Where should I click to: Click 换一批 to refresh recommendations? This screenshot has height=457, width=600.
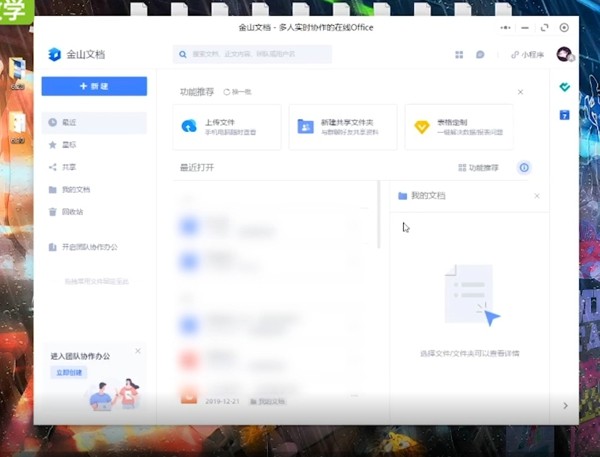tap(238, 92)
